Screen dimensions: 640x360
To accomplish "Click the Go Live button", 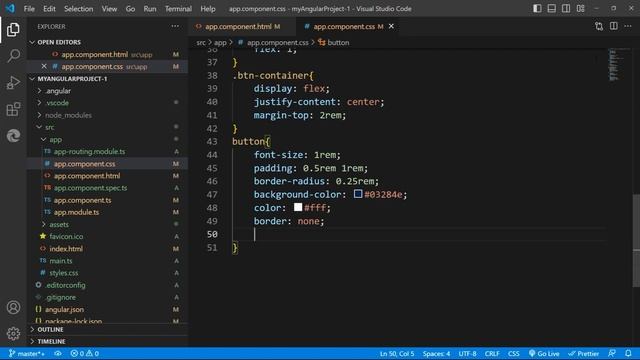I will point(544,353).
